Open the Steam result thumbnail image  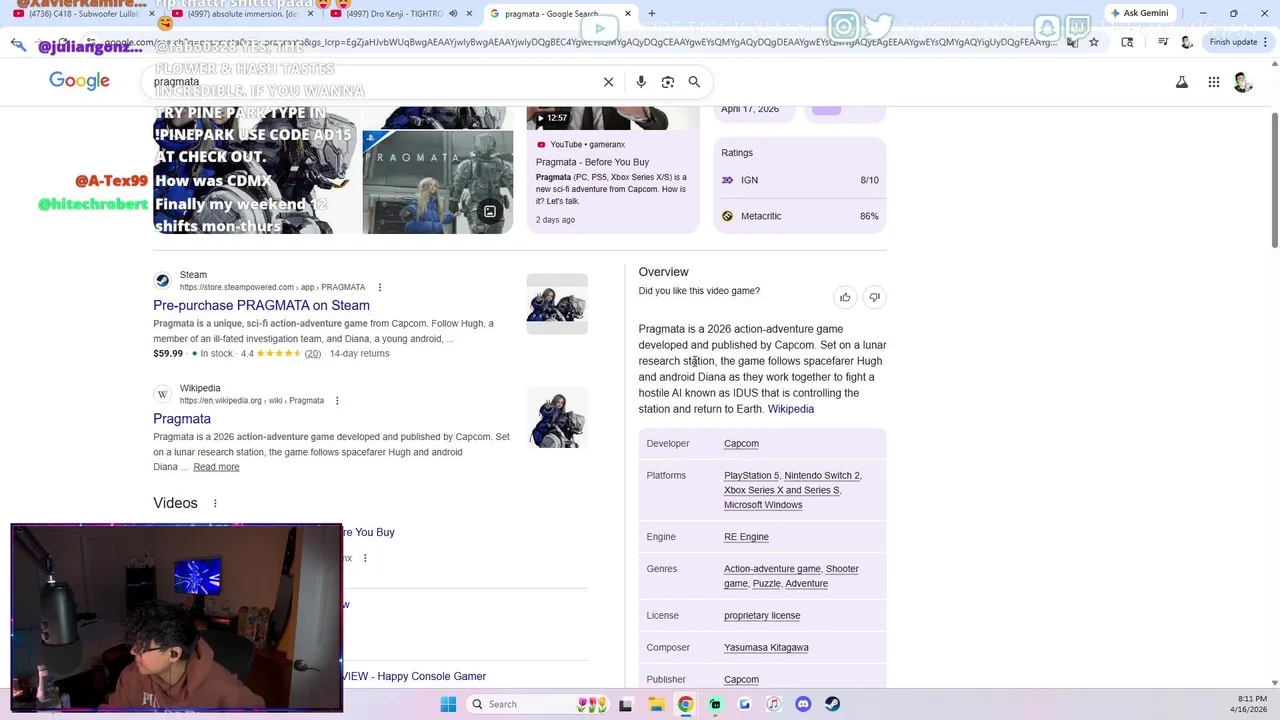(x=557, y=304)
